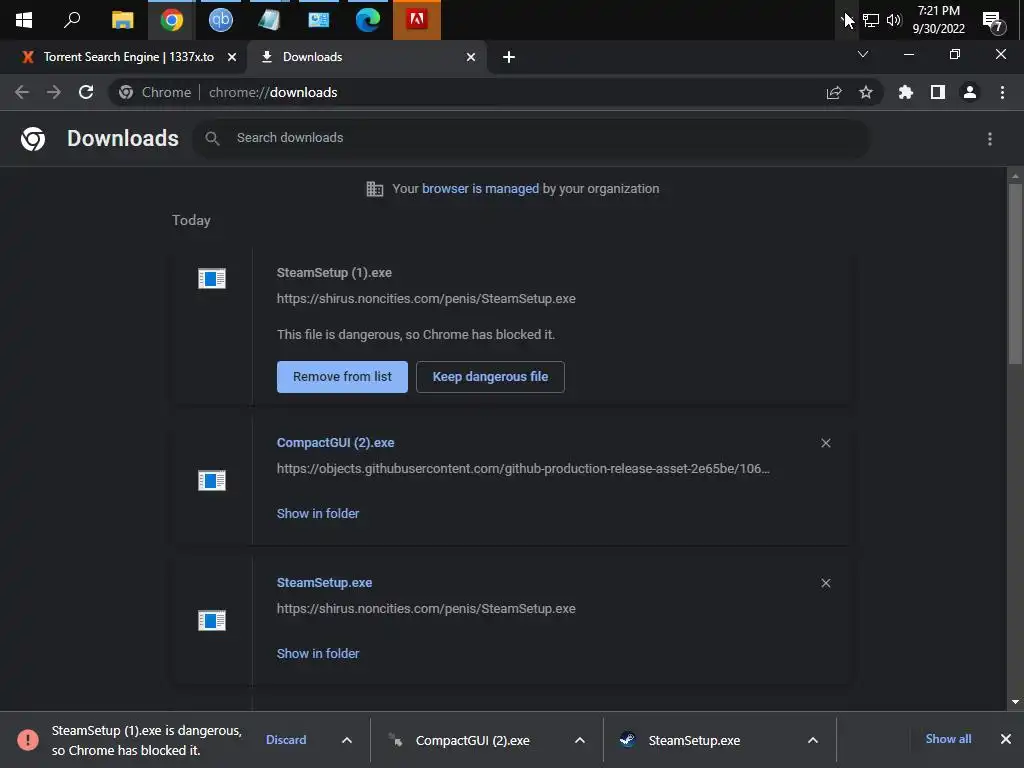Click the SteamSetup.exe list file icon
This screenshot has height=768, width=1024.
[x=212, y=620]
